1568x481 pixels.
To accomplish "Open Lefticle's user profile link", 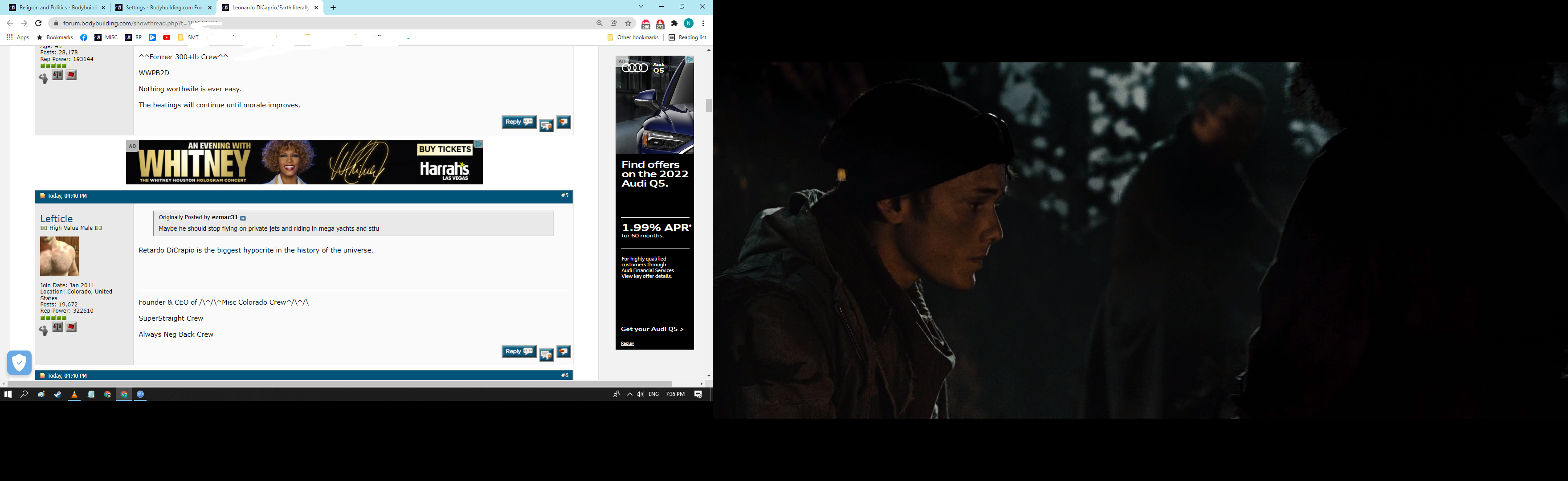I will point(57,219).
